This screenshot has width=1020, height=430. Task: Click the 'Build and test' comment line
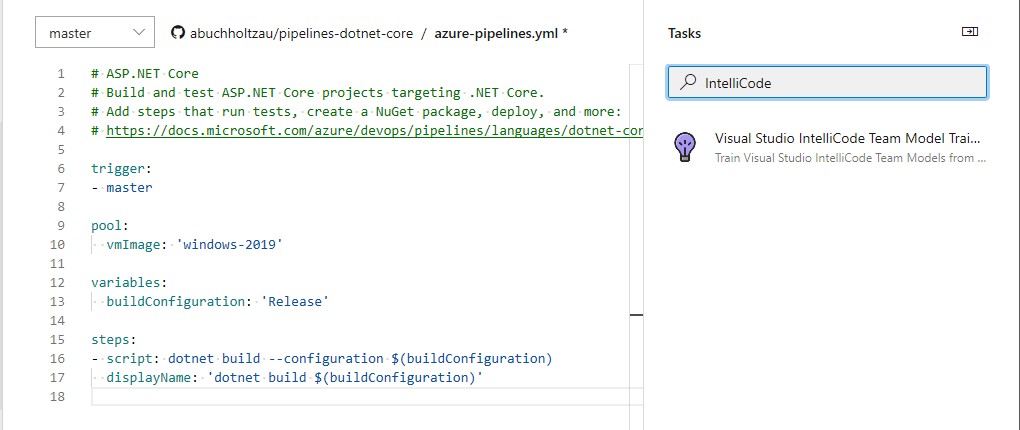[317, 92]
